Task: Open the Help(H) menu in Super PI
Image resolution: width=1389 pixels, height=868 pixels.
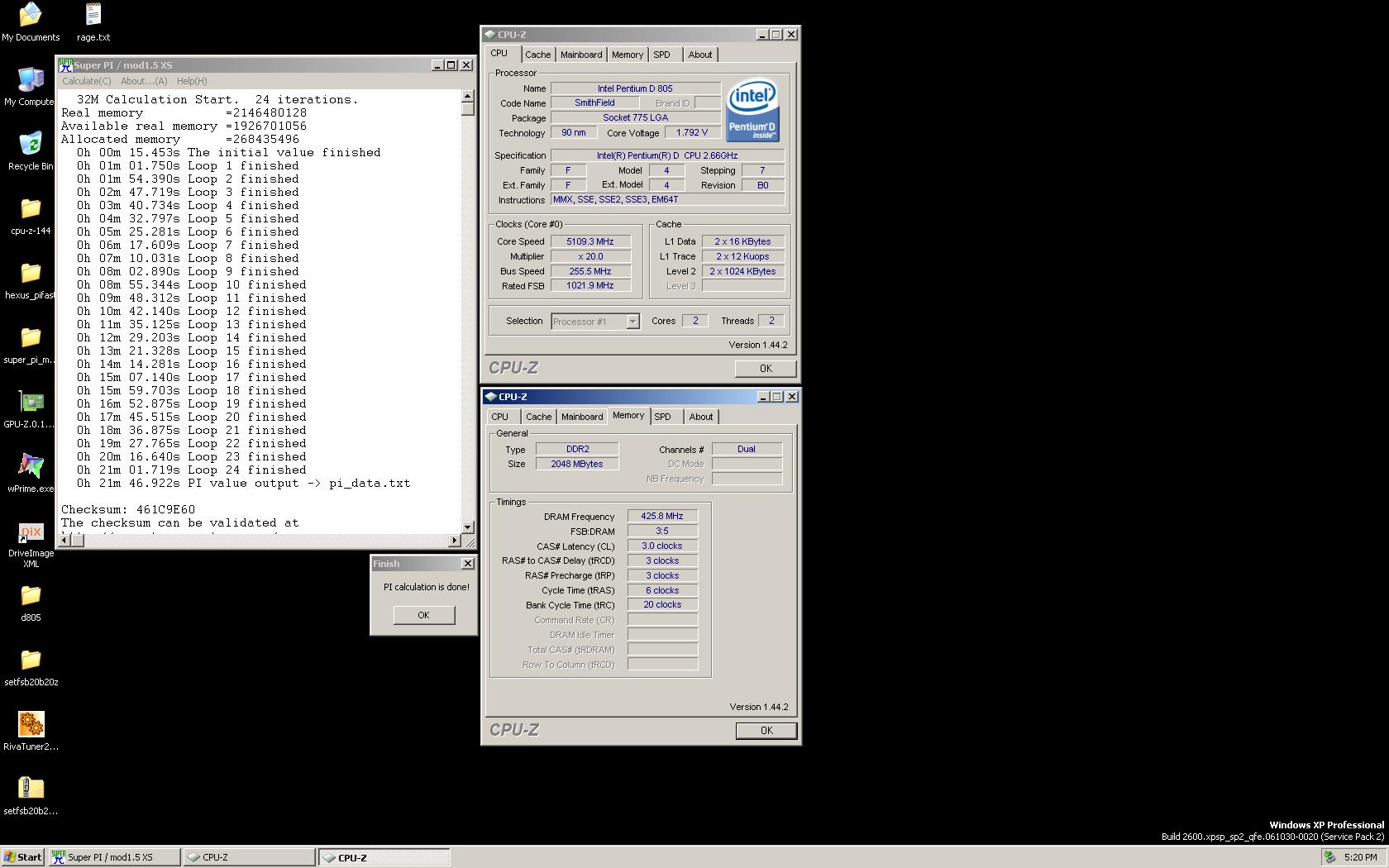Action: coord(192,81)
